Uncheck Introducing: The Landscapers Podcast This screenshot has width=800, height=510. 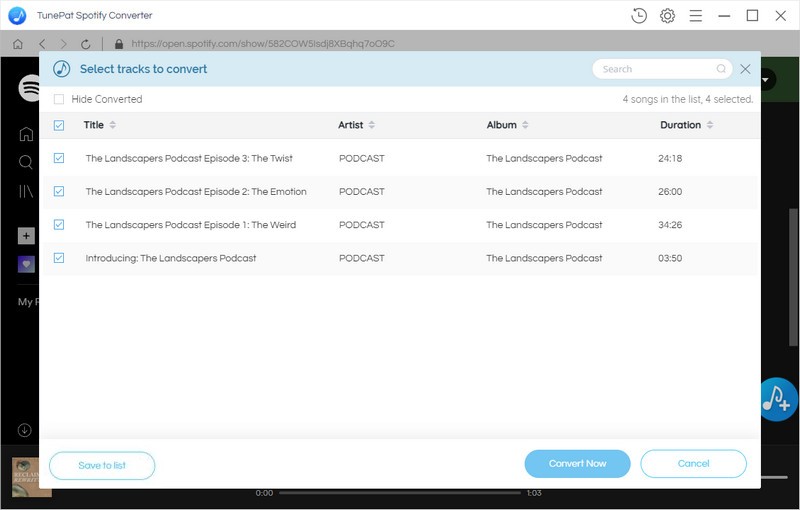pyautogui.click(x=59, y=258)
